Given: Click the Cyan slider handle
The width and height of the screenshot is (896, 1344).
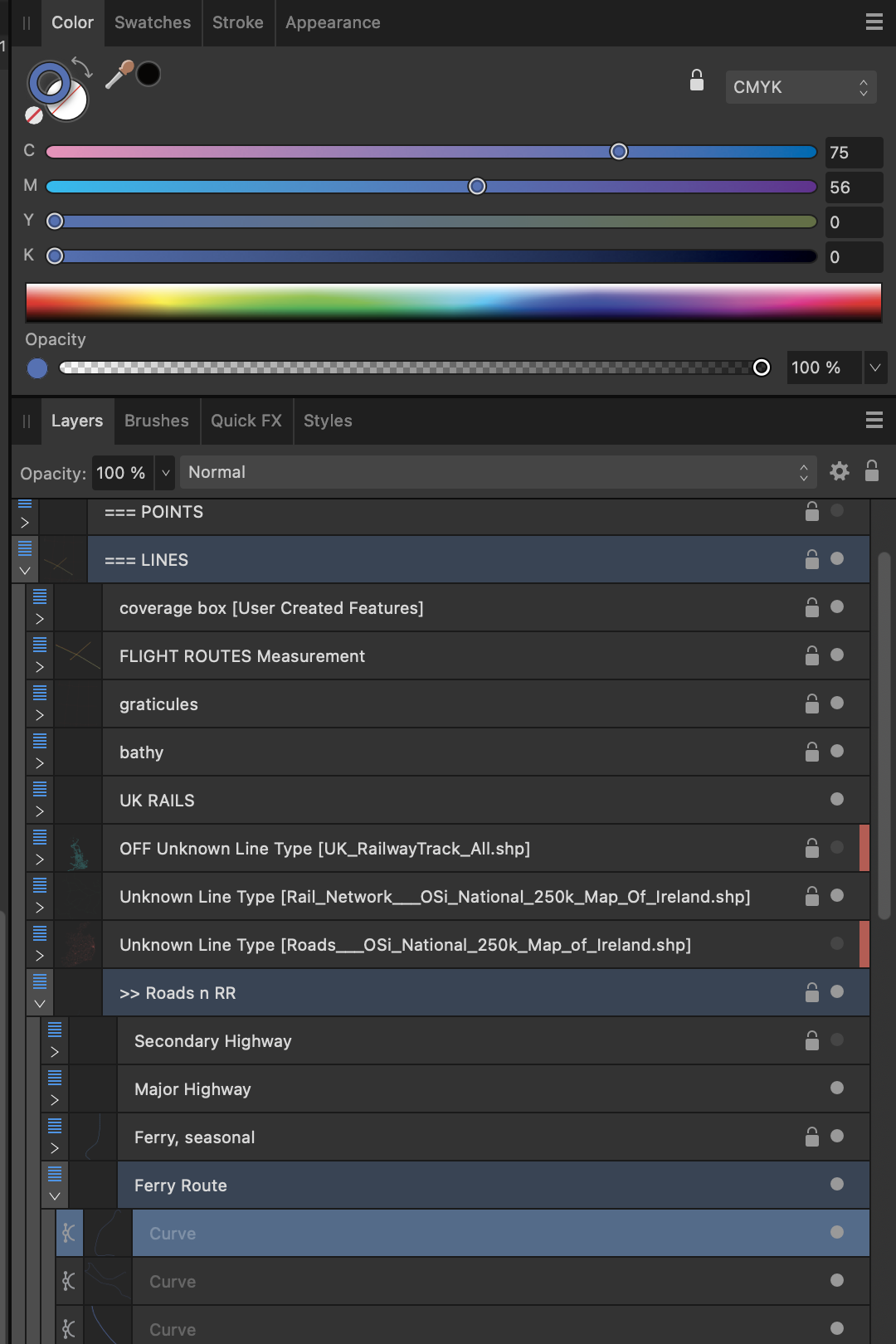Looking at the screenshot, I should coord(619,152).
